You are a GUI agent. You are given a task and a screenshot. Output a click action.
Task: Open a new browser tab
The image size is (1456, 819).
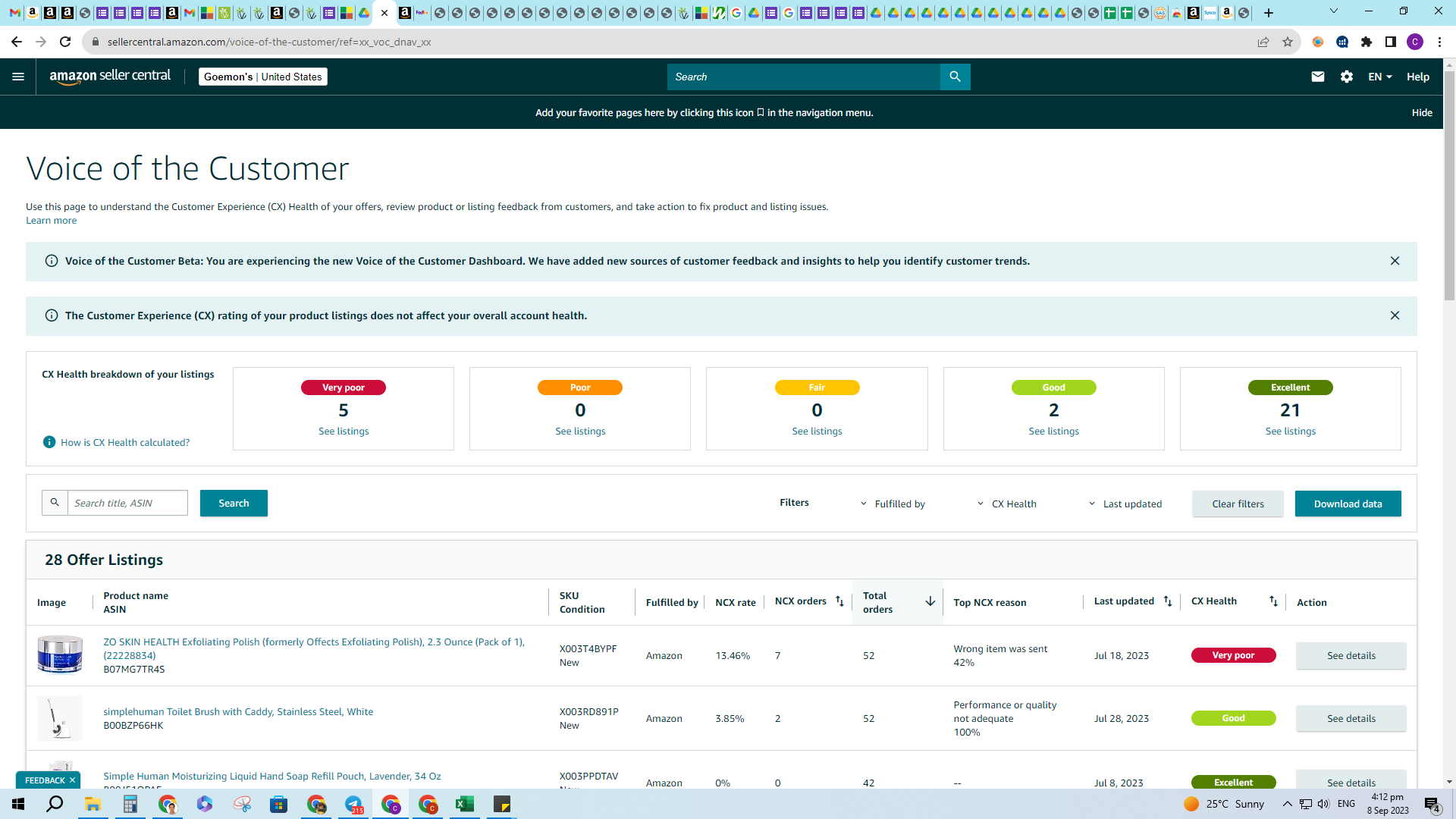(x=1268, y=12)
